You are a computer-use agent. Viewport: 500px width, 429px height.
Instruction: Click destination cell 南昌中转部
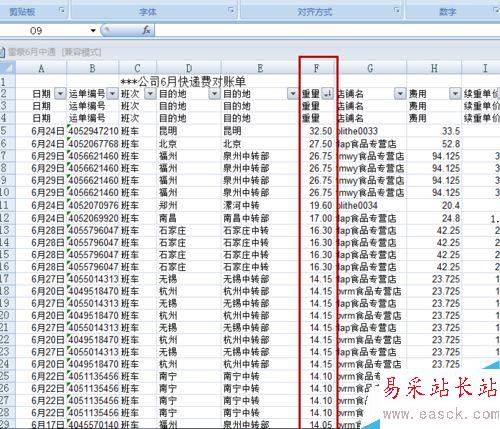point(260,218)
